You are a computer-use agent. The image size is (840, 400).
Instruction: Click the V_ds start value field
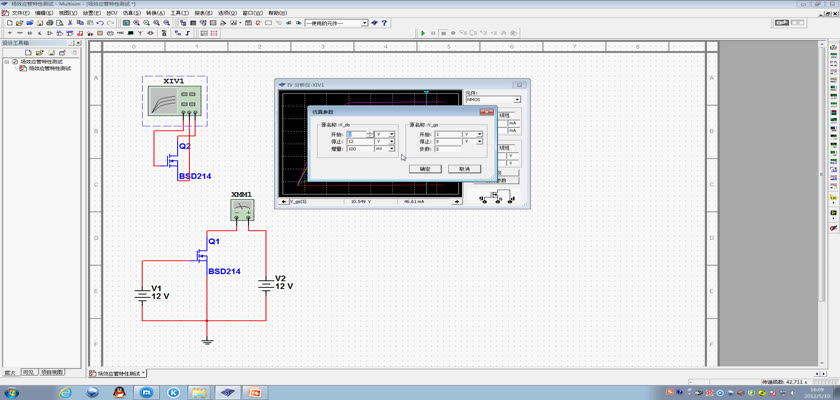(x=357, y=134)
